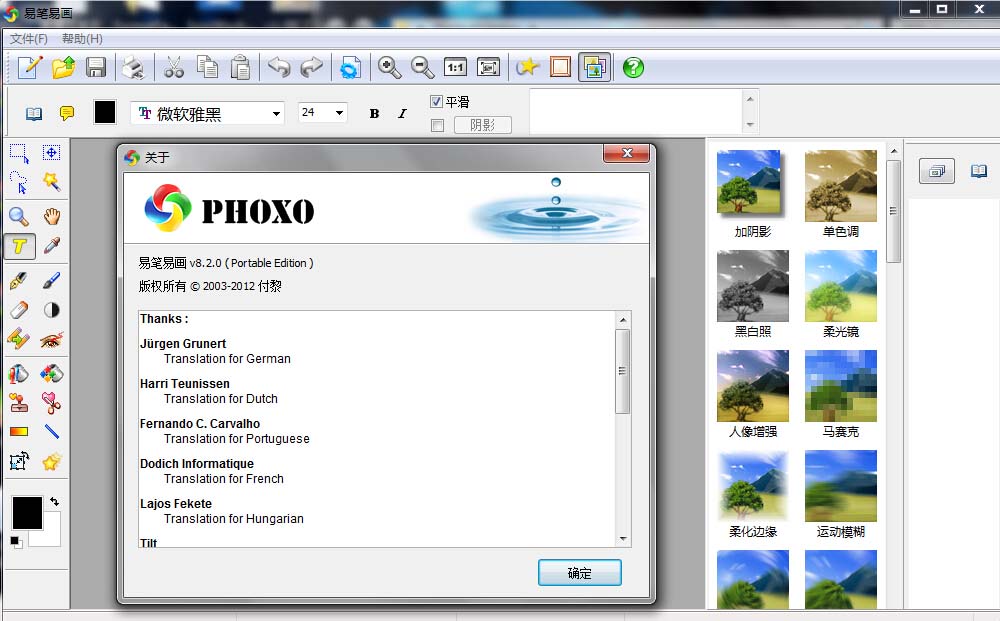Screen dimensions: 1000x621
Task: Enable the 阴影 shadow checkbox
Action: (437, 125)
